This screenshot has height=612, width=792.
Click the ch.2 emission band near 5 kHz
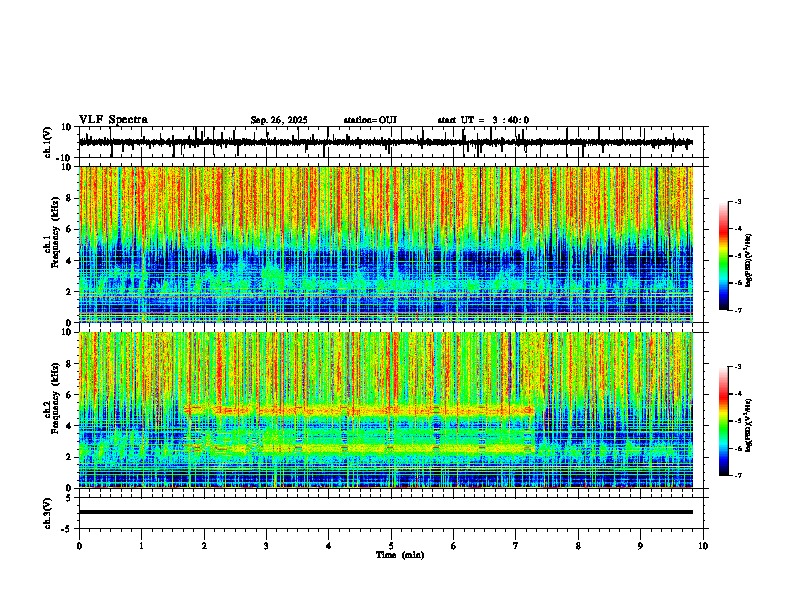360,410
